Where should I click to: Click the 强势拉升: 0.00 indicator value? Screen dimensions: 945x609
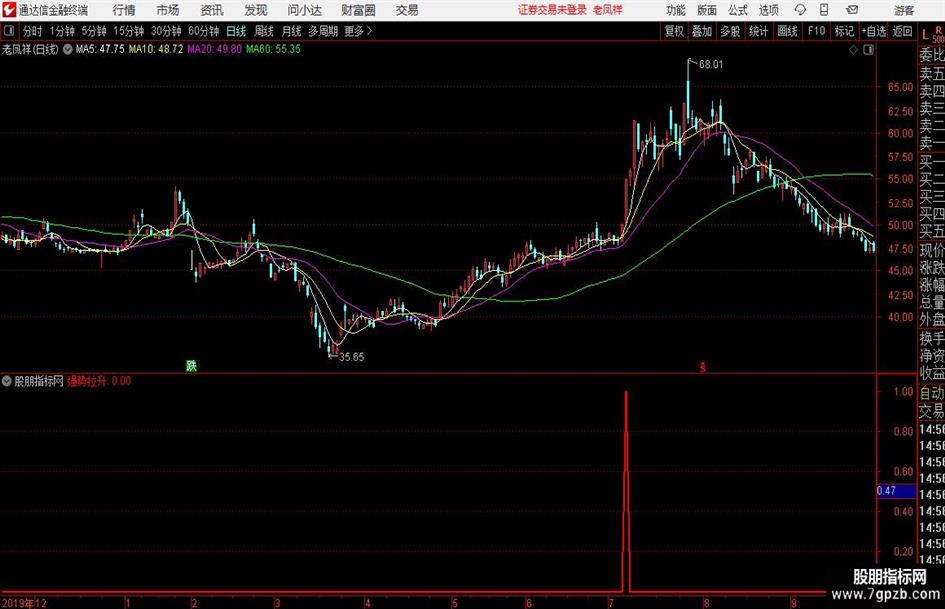click(99, 381)
